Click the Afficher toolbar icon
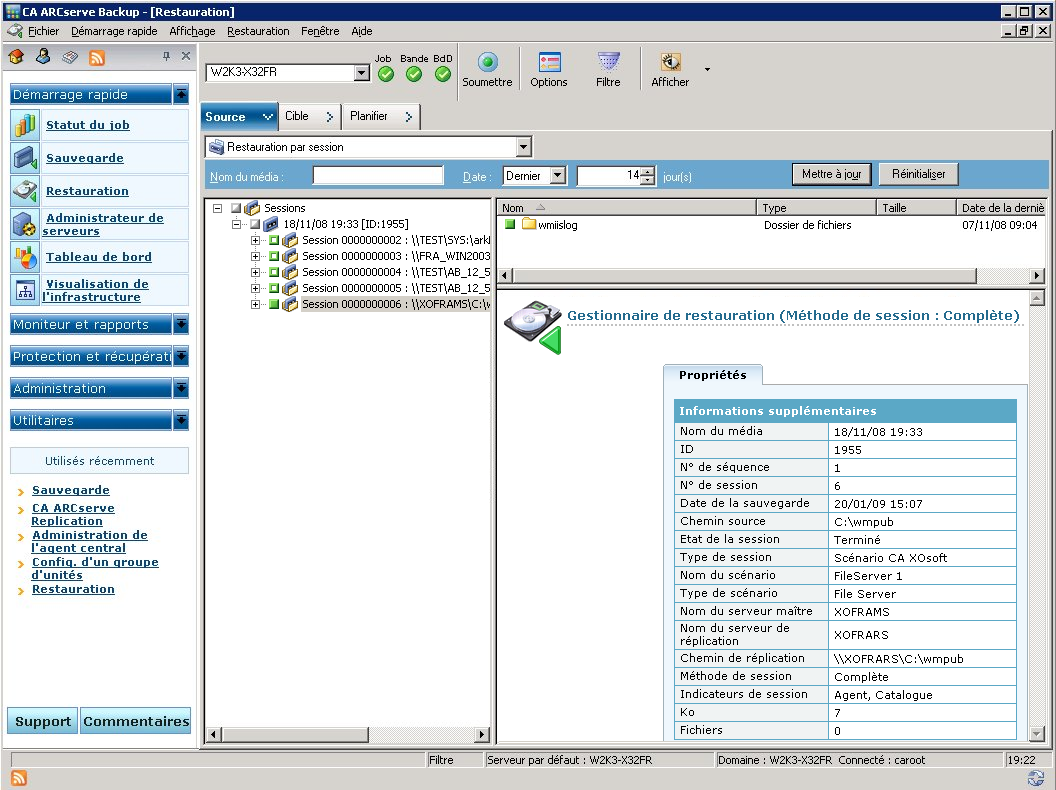 click(669, 63)
